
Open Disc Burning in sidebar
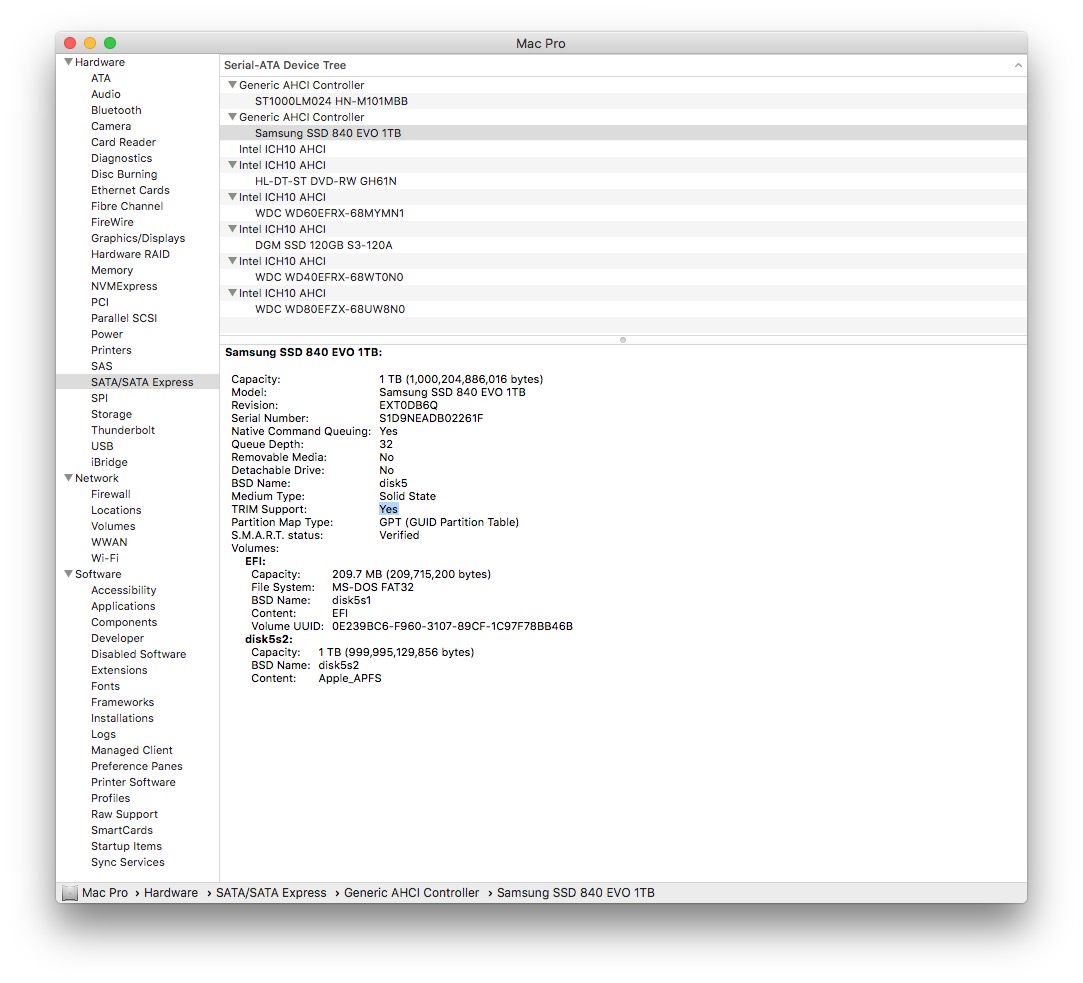click(124, 174)
